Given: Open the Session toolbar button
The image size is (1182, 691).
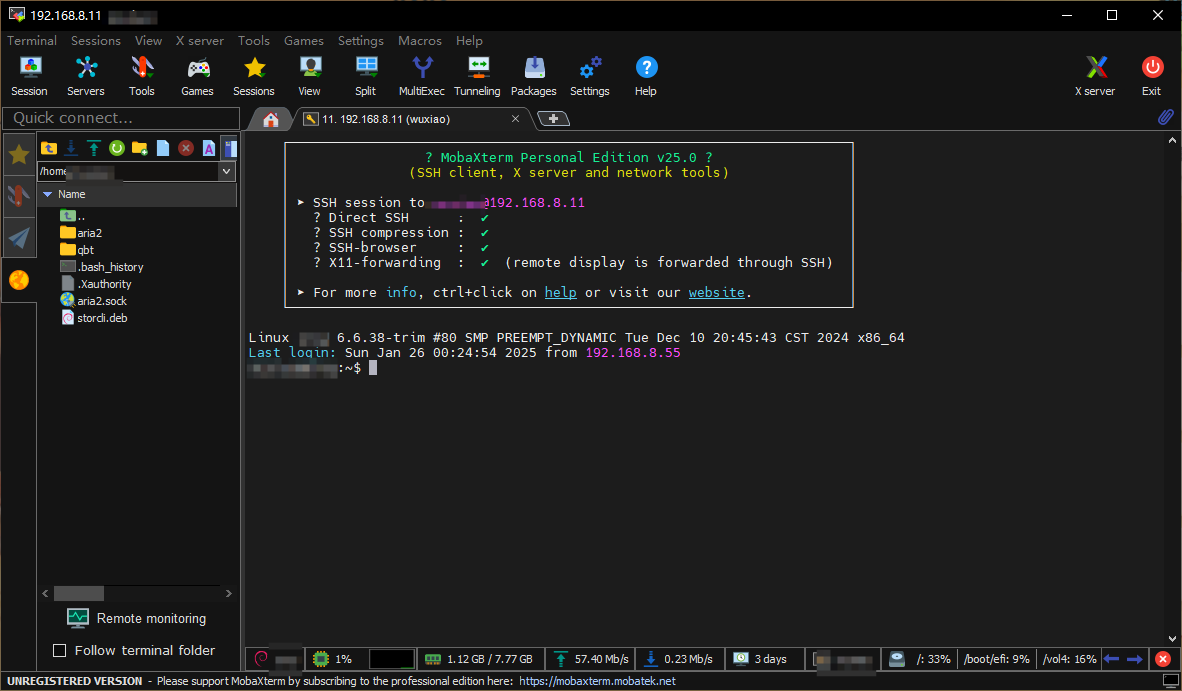Looking at the screenshot, I should coord(29,76).
